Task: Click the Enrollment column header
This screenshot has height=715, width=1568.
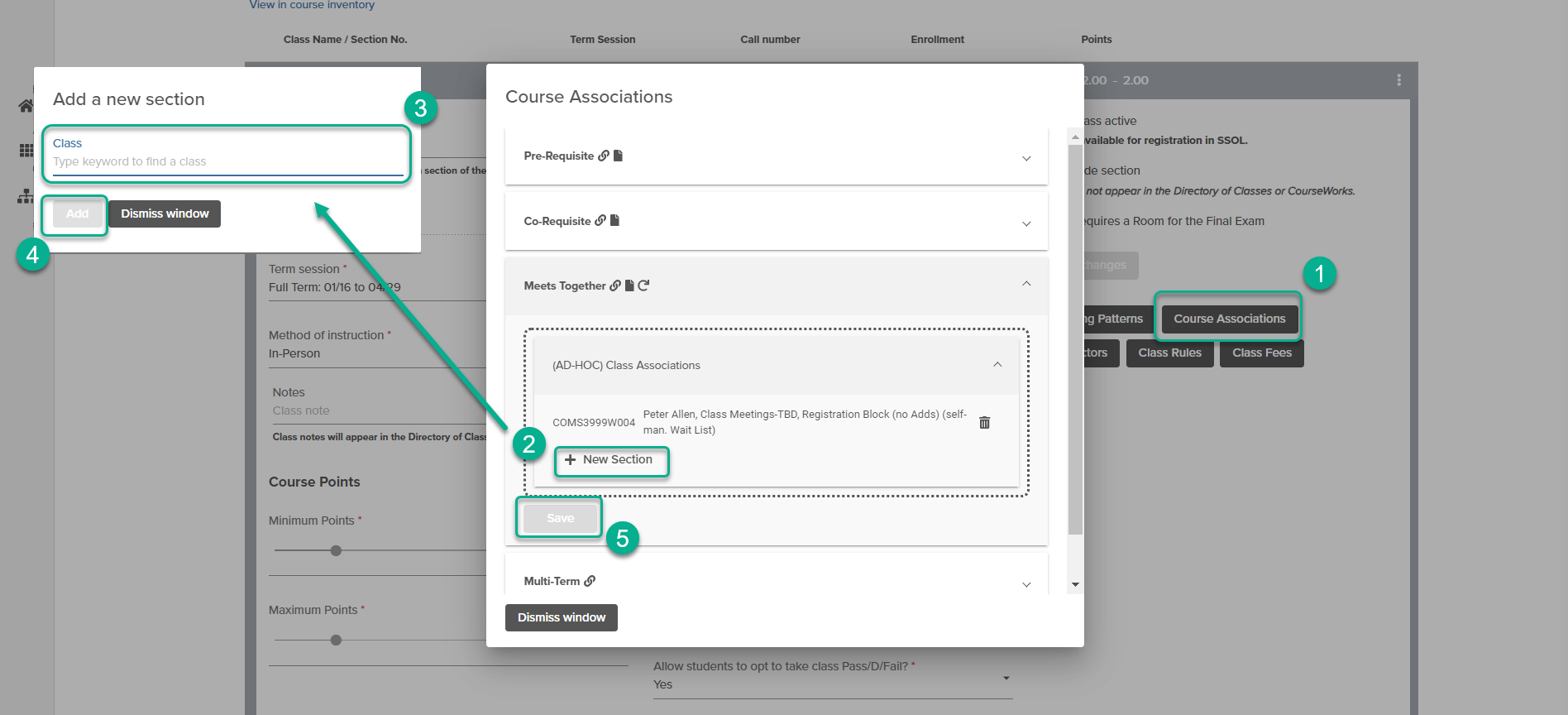Action: 937,39
